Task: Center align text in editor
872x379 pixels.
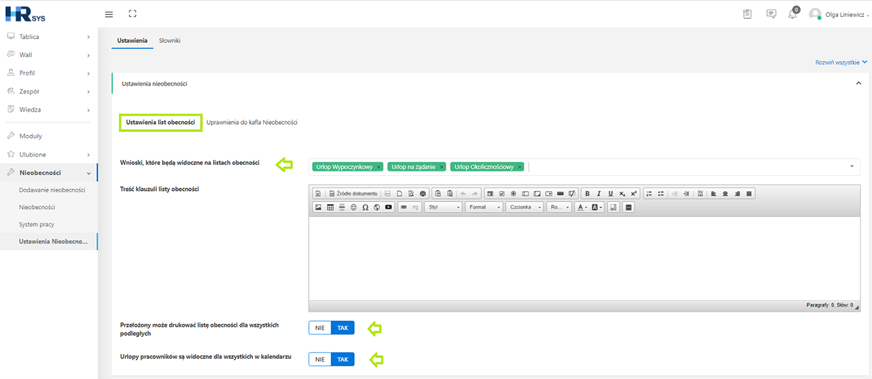Action: [x=725, y=193]
